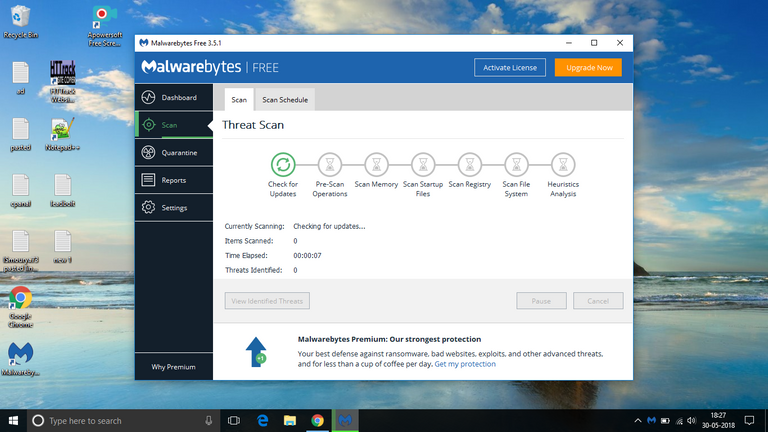Viewport: 768px width, 432px height.
Task: Click the Reports list icon
Action: coord(148,180)
